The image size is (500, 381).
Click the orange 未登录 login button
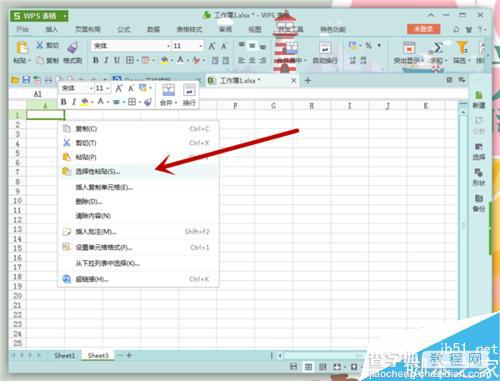point(423,29)
